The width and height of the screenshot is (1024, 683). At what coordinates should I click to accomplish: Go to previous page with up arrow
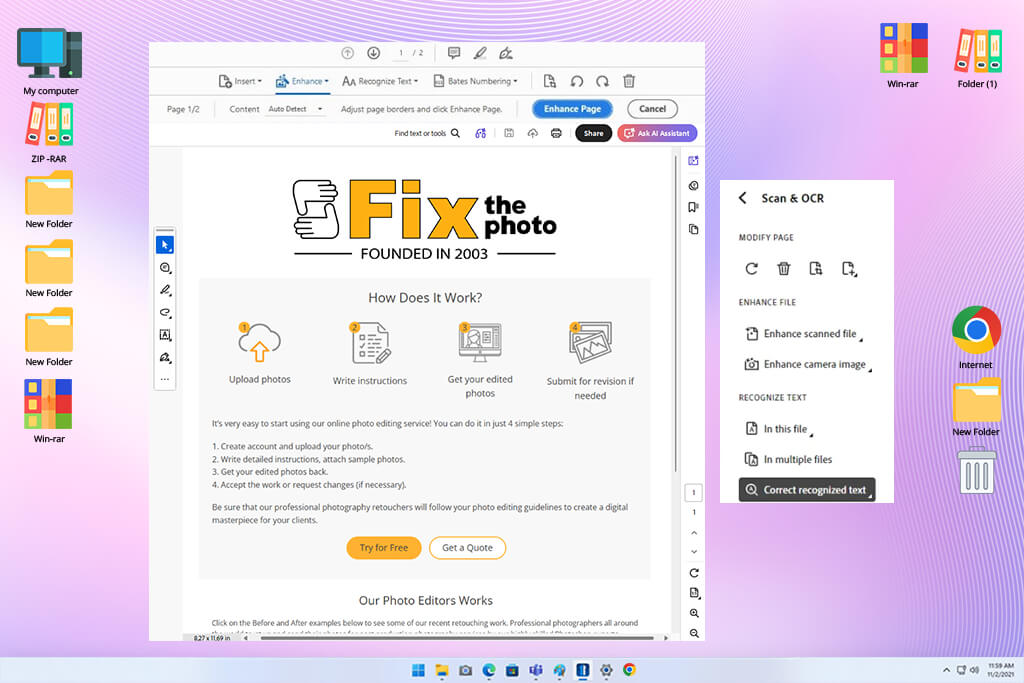(x=347, y=53)
